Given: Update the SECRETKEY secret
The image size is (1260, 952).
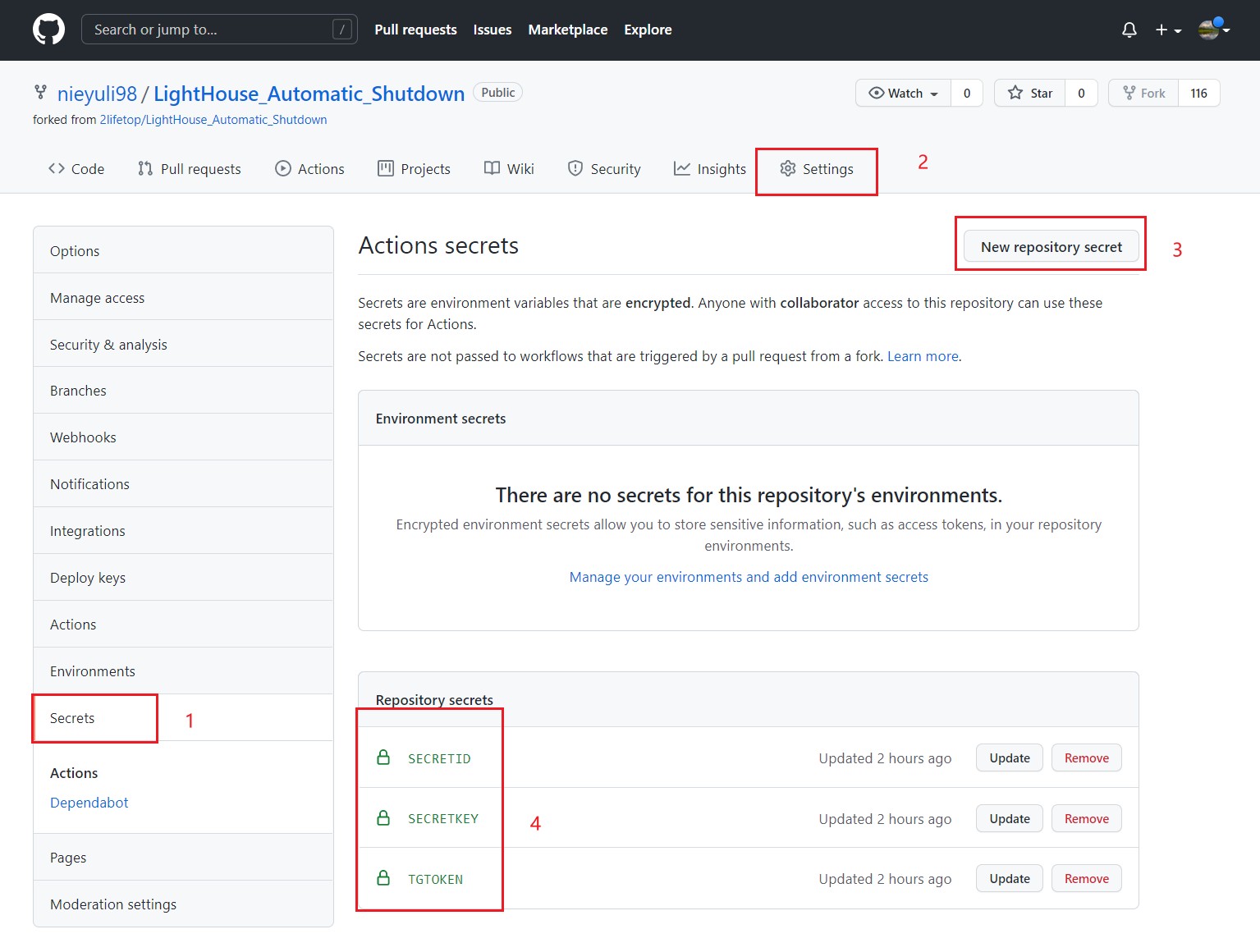Looking at the screenshot, I should 1010,819.
